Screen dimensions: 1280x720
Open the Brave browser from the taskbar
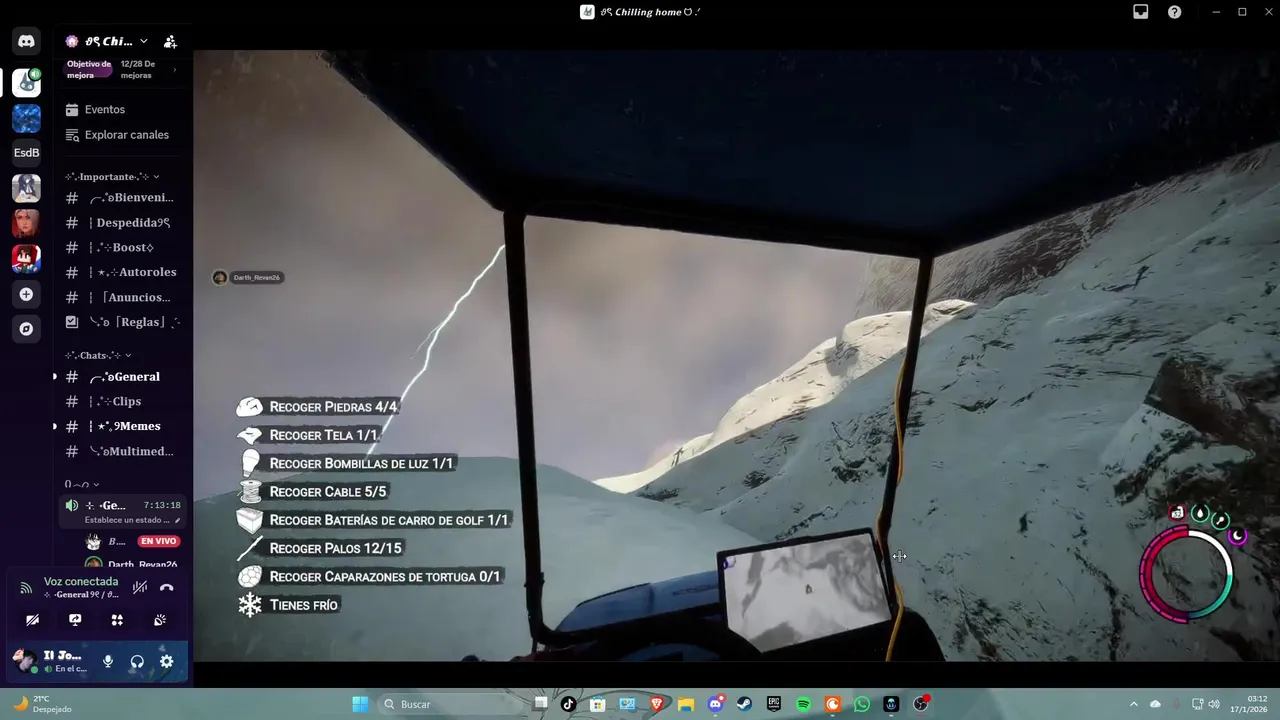657,704
